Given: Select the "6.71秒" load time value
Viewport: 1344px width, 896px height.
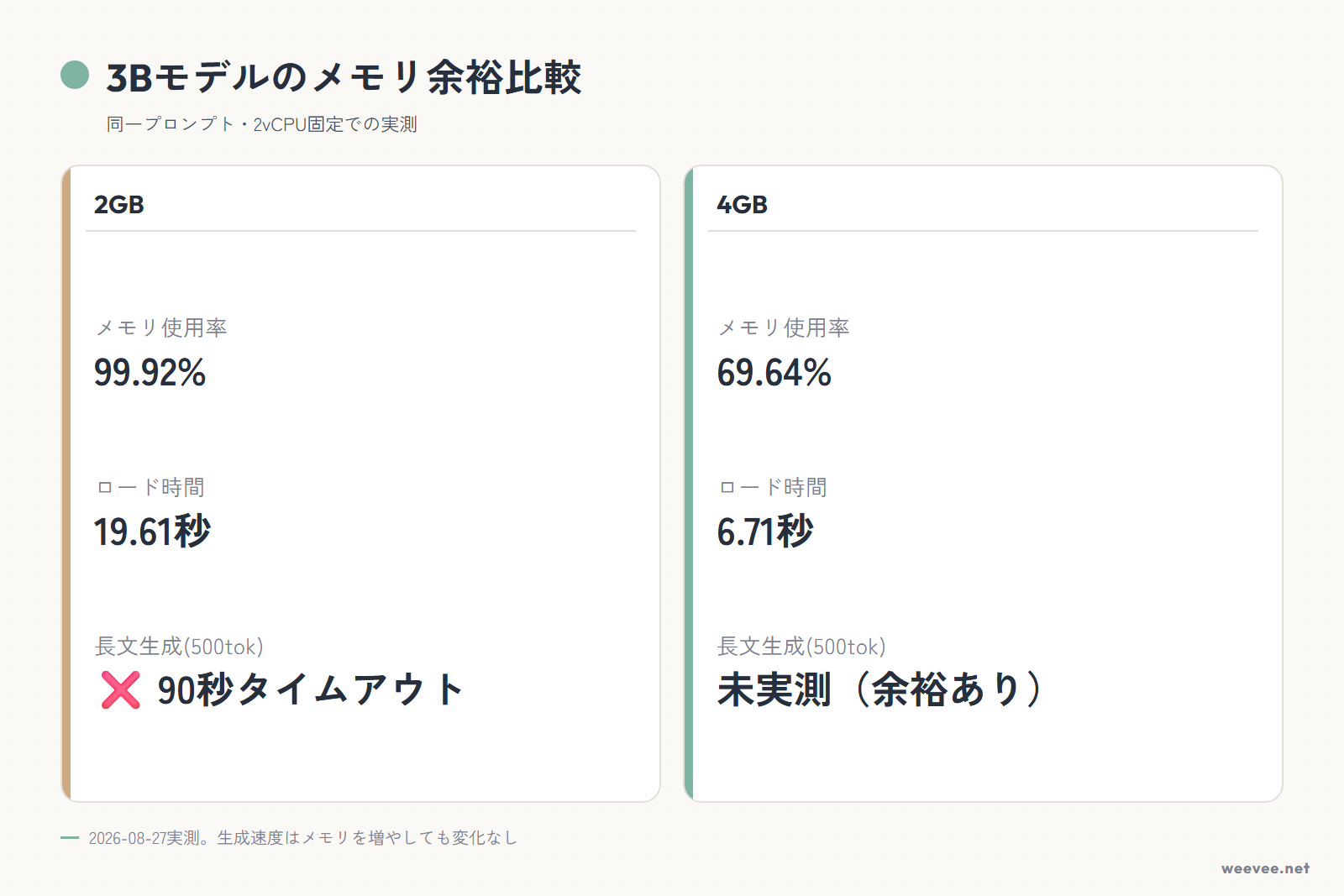Looking at the screenshot, I should [x=765, y=532].
